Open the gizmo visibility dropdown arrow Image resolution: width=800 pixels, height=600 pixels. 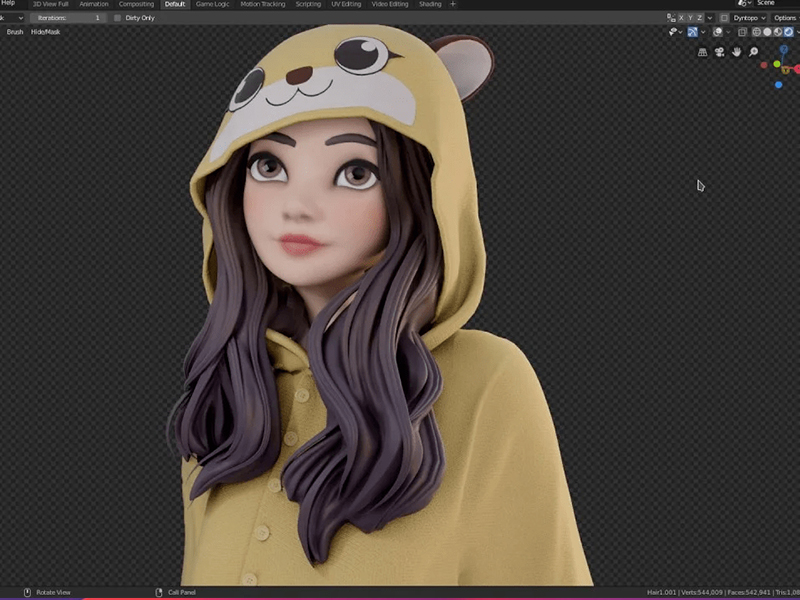(x=704, y=32)
